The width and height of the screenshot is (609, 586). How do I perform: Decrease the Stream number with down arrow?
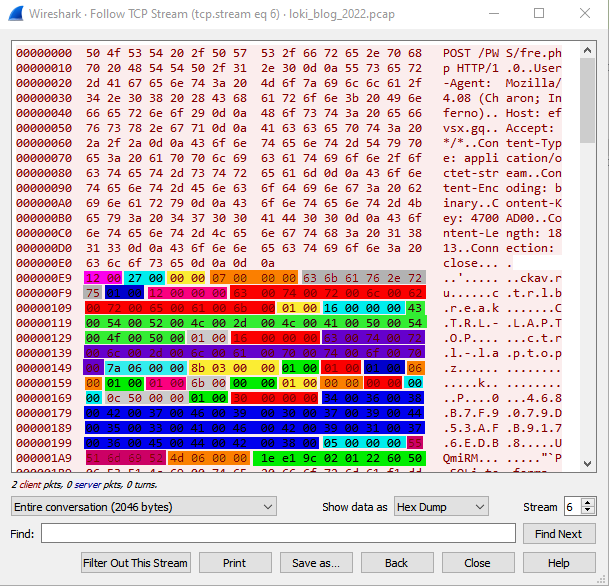(x=588, y=512)
